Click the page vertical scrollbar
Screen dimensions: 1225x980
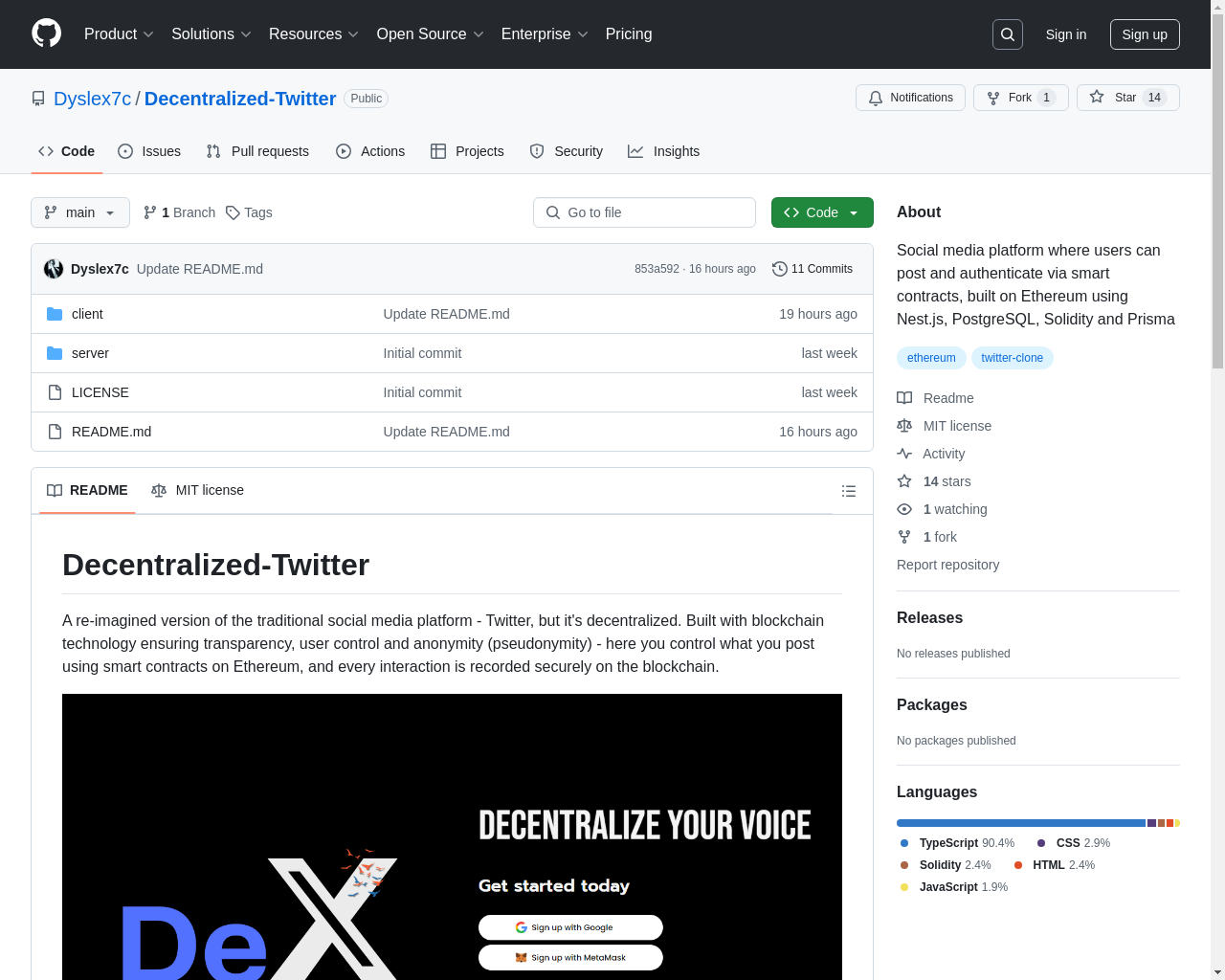(1217, 191)
